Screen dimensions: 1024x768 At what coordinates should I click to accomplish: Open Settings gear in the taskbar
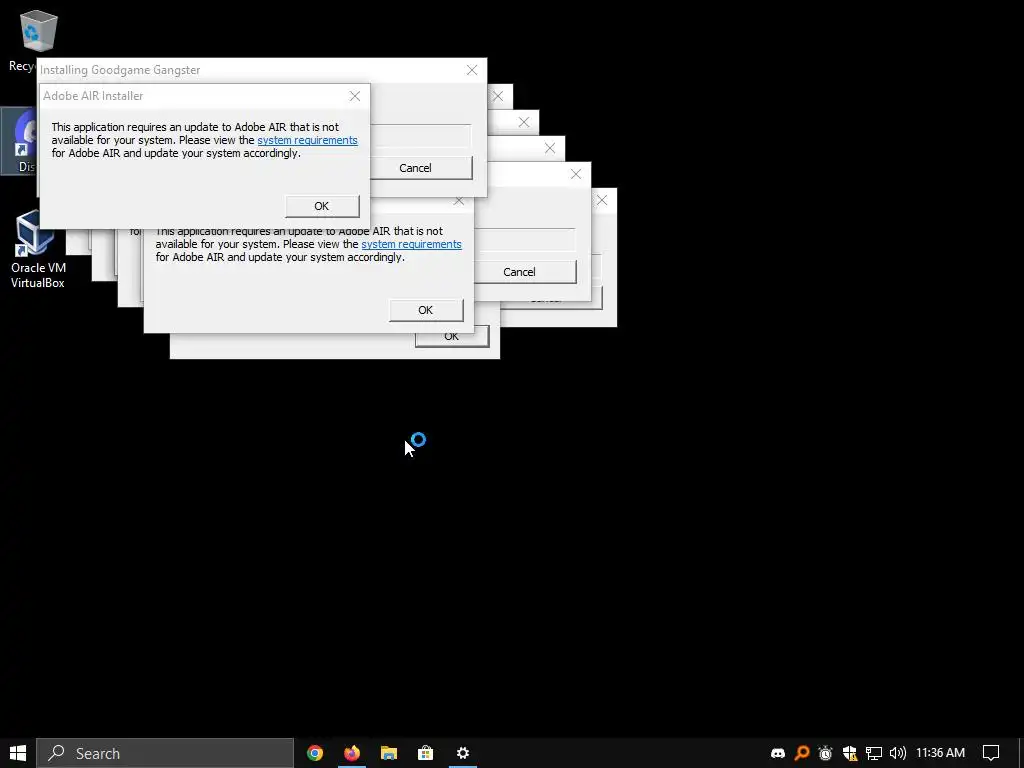(x=462, y=753)
